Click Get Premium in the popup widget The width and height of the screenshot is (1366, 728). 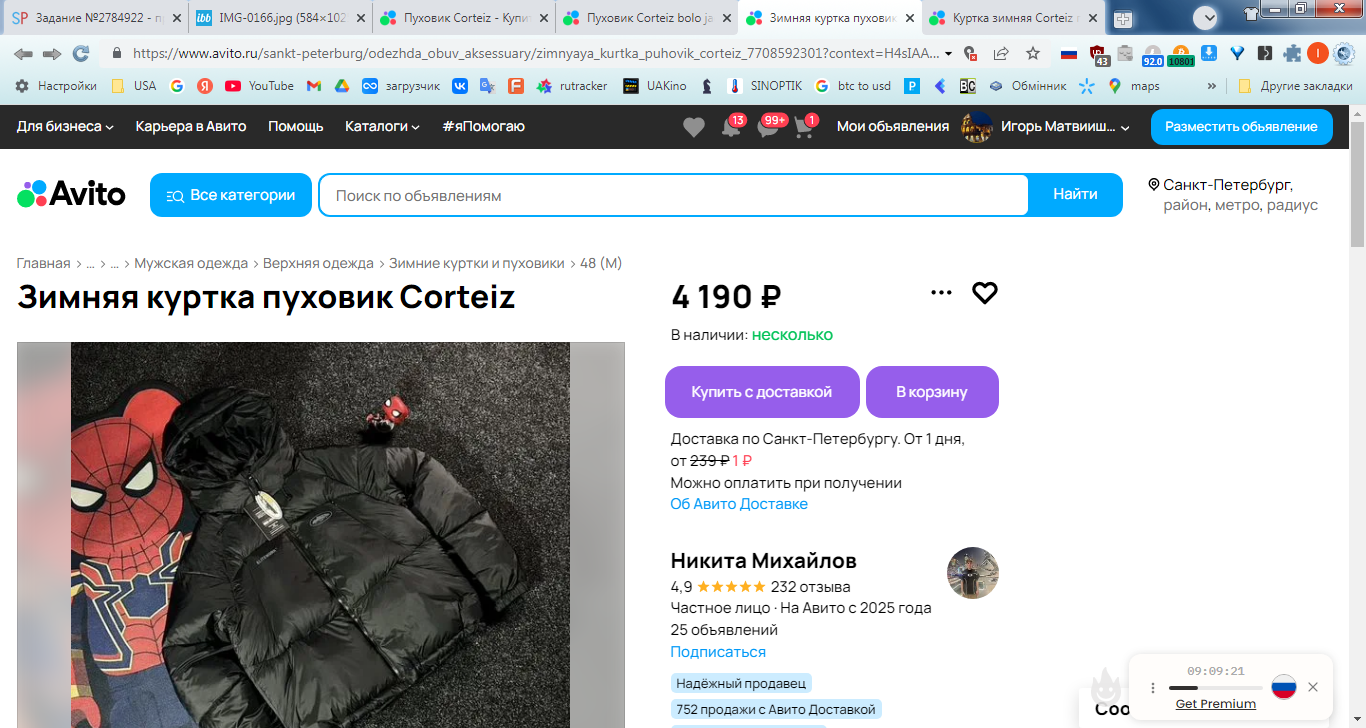1215,704
